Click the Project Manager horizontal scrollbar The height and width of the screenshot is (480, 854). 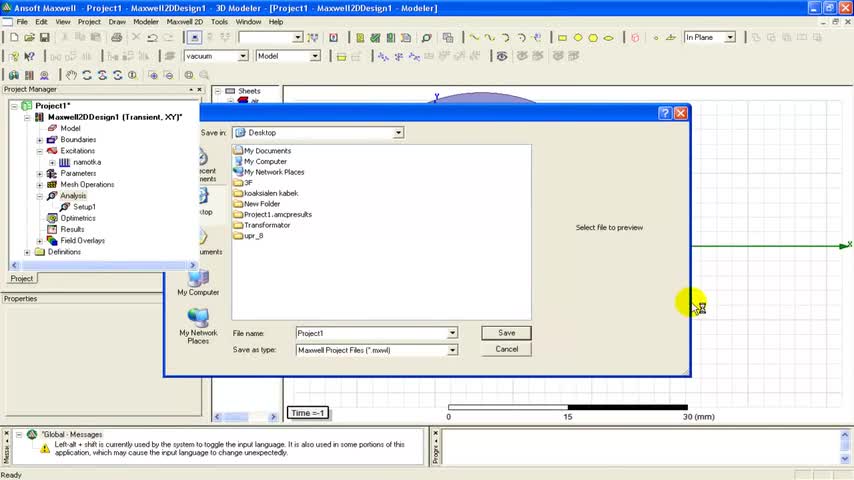[103, 265]
